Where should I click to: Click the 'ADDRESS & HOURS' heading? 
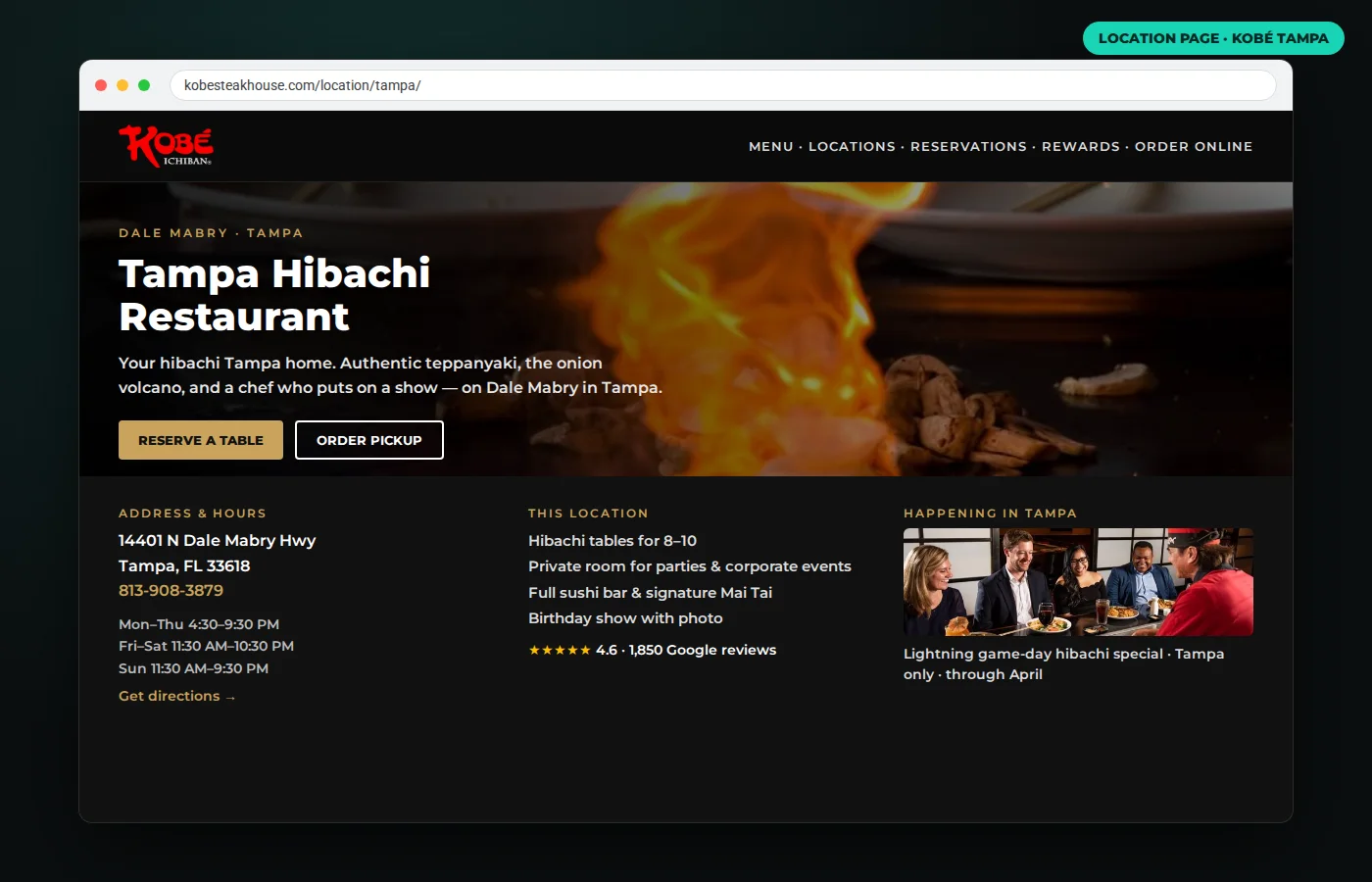pyautogui.click(x=192, y=514)
